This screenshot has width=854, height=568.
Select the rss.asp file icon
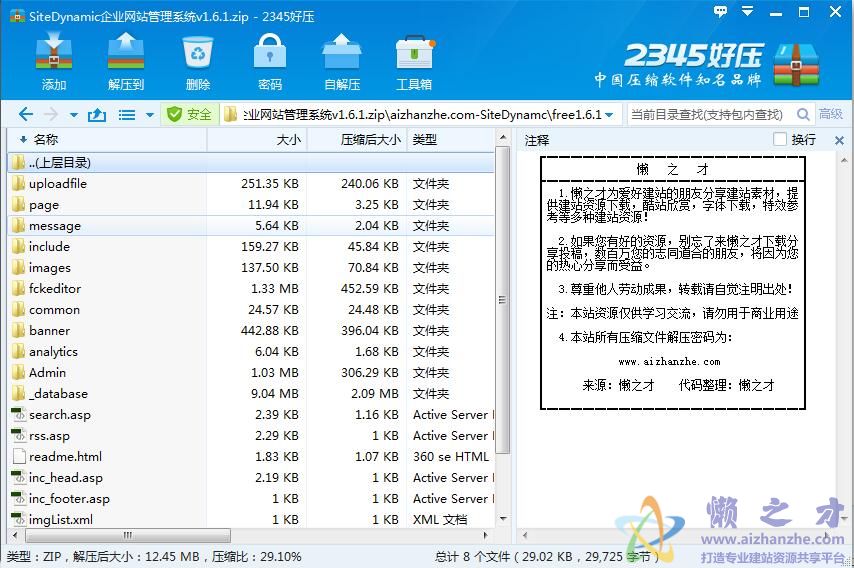click(x=19, y=435)
